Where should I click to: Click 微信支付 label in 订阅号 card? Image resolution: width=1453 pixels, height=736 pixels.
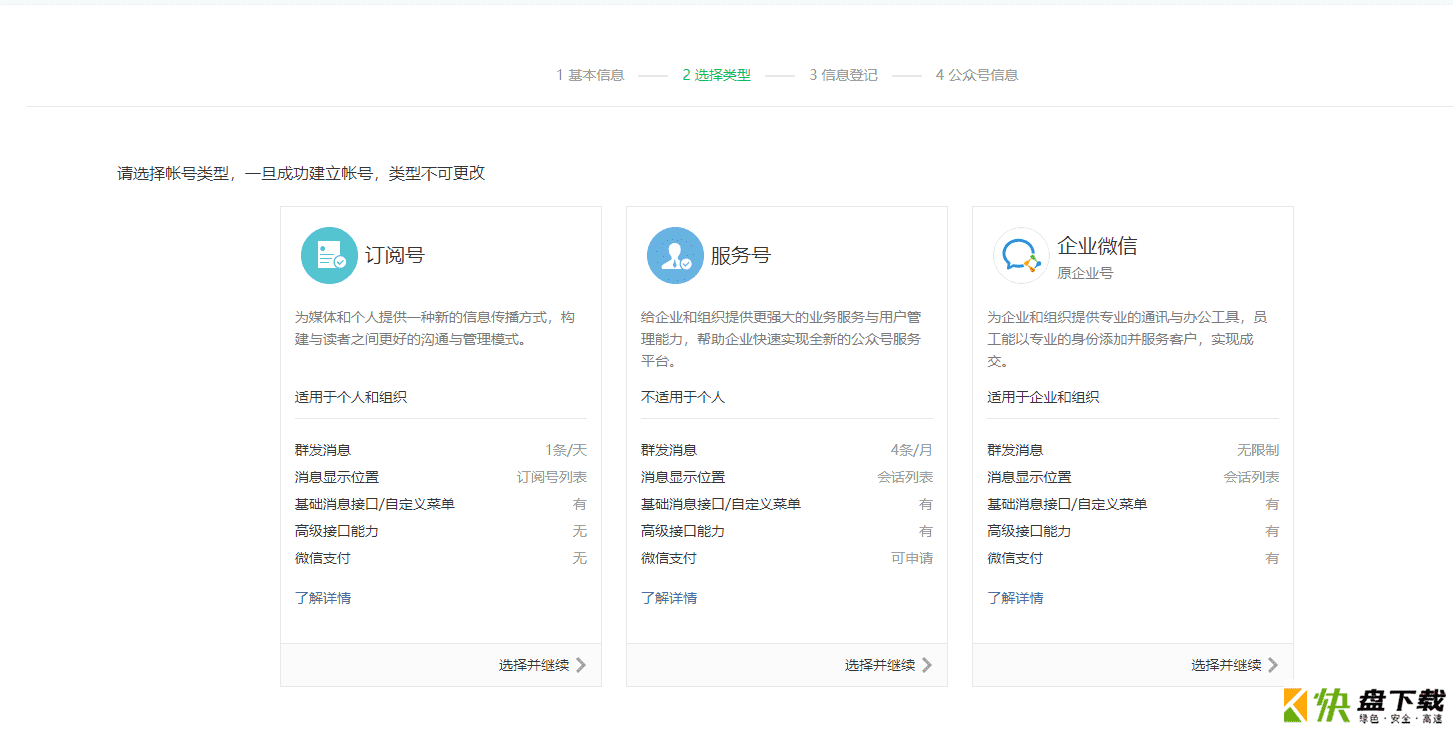pyautogui.click(x=323, y=558)
